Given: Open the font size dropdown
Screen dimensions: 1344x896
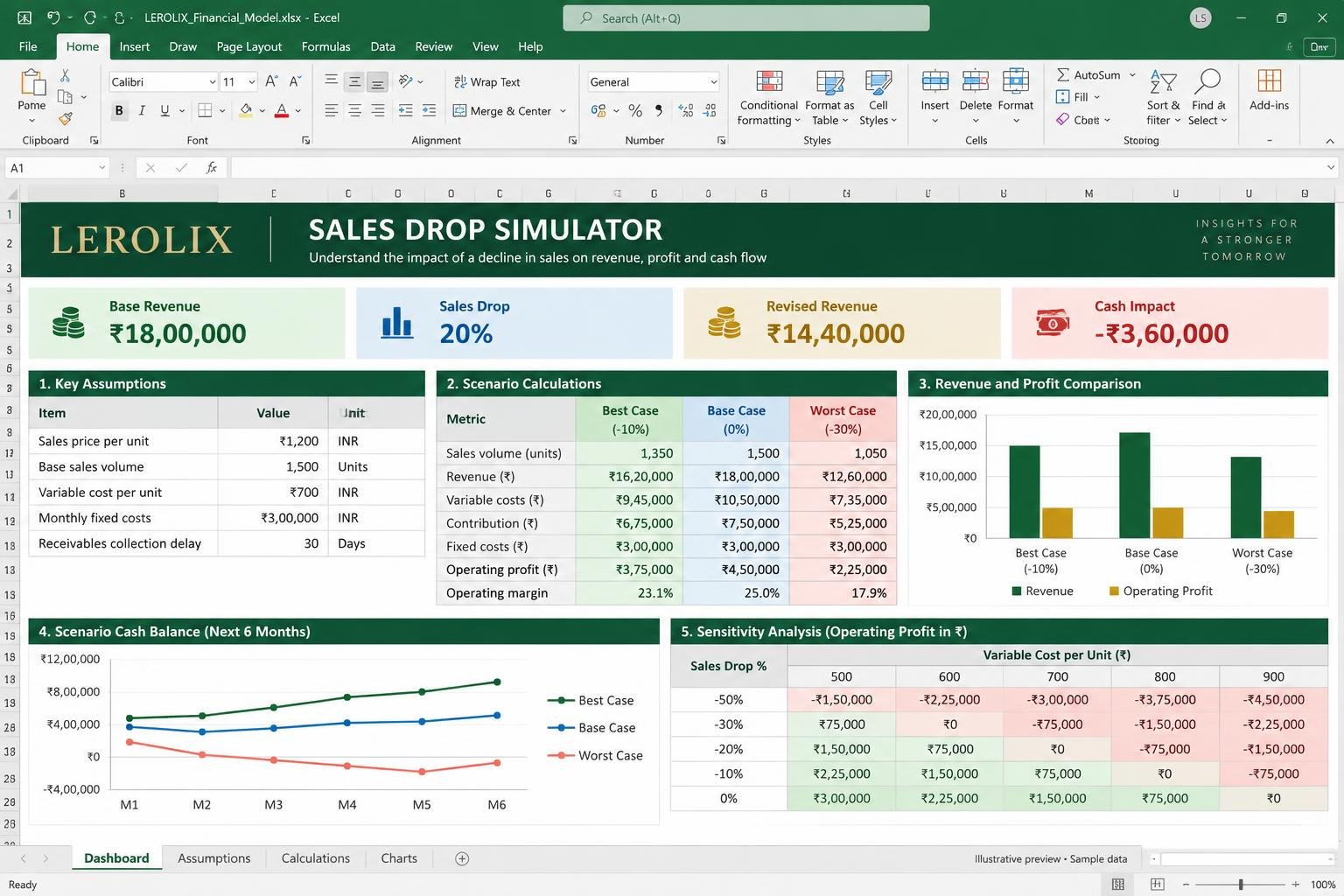Looking at the screenshot, I should click(252, 81).
